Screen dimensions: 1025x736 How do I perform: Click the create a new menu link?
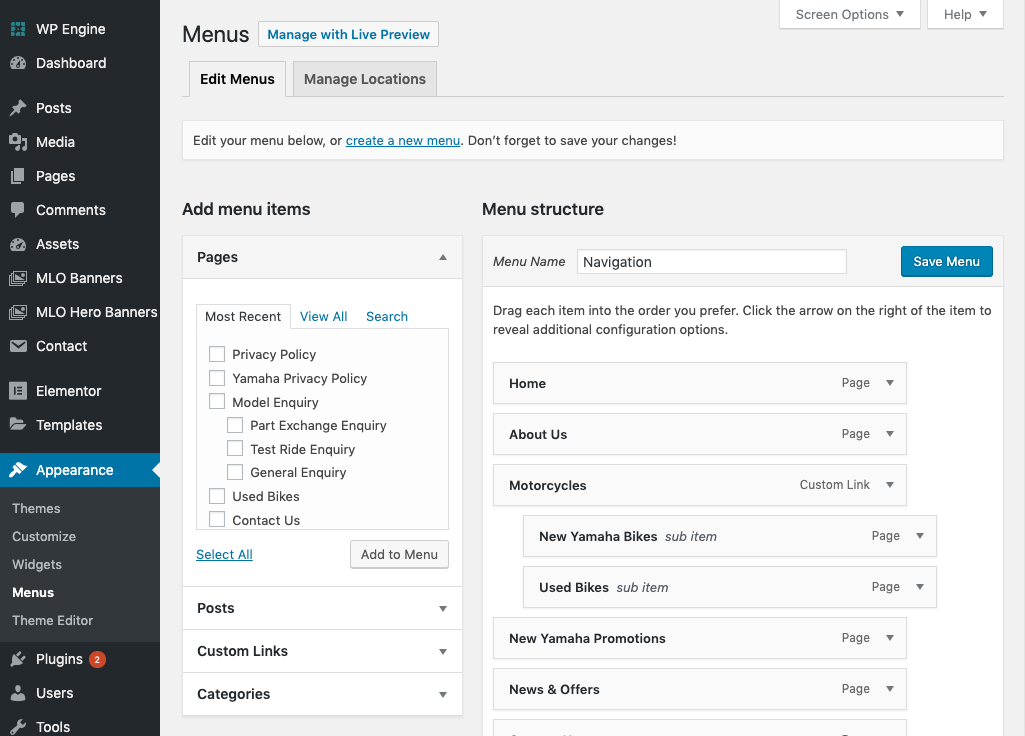[403, 141]
